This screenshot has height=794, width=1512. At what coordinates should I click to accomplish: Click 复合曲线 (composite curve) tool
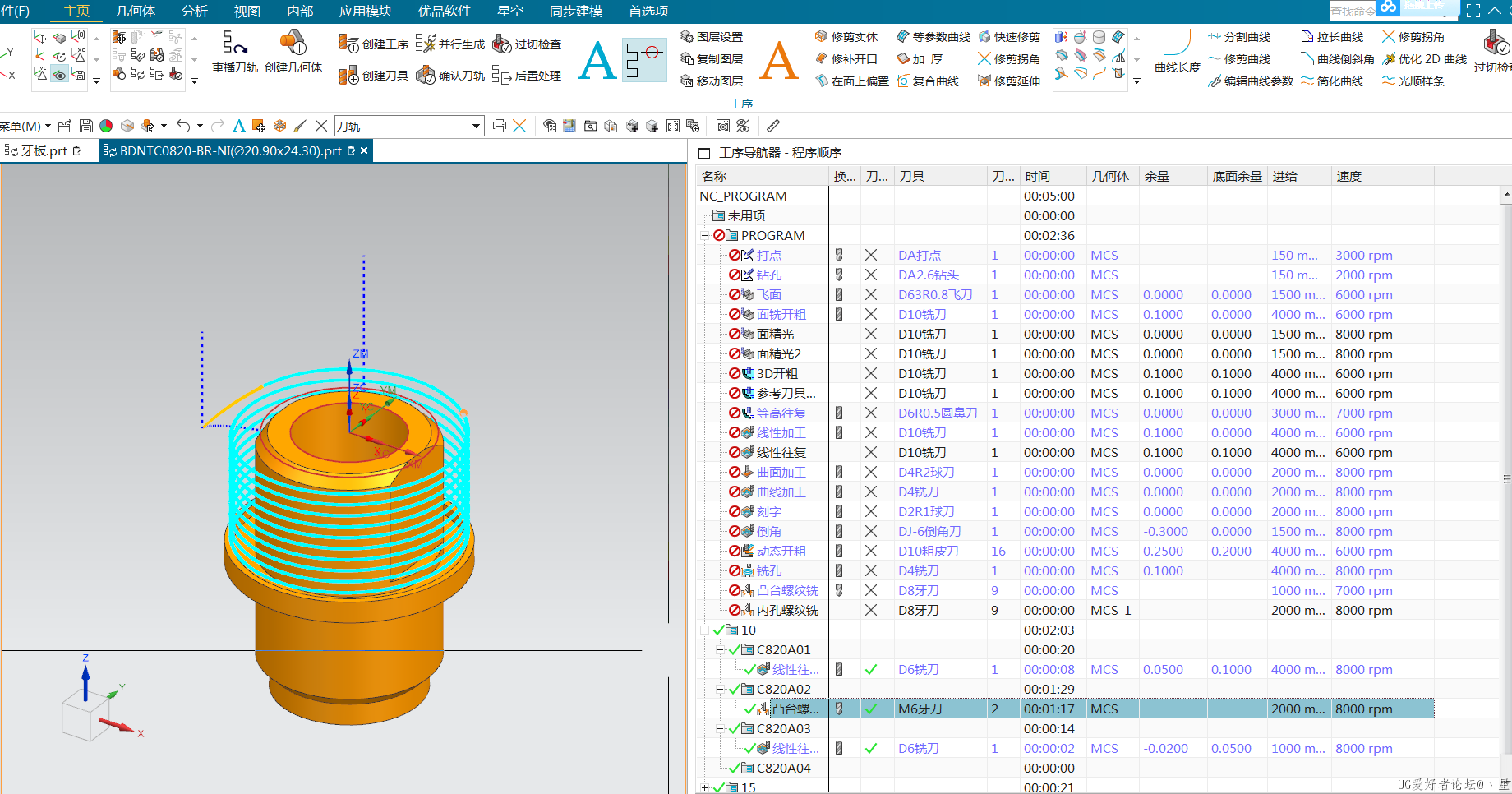tap(928, 81)
